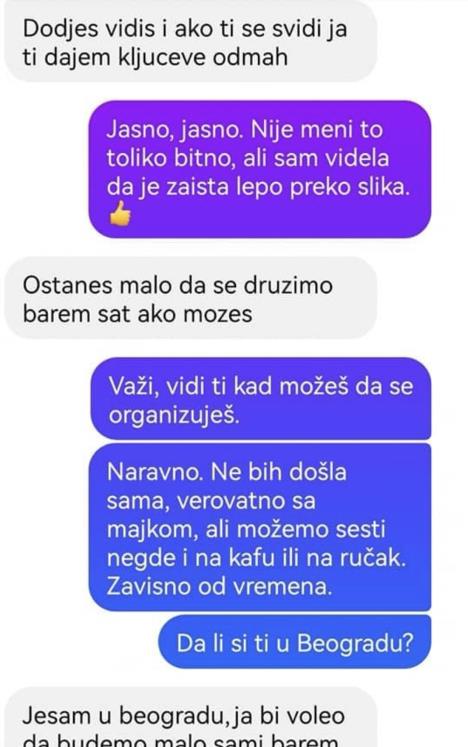
Task: Select the 'Jesam u beogradu' received message
Action: pos(191,717)
